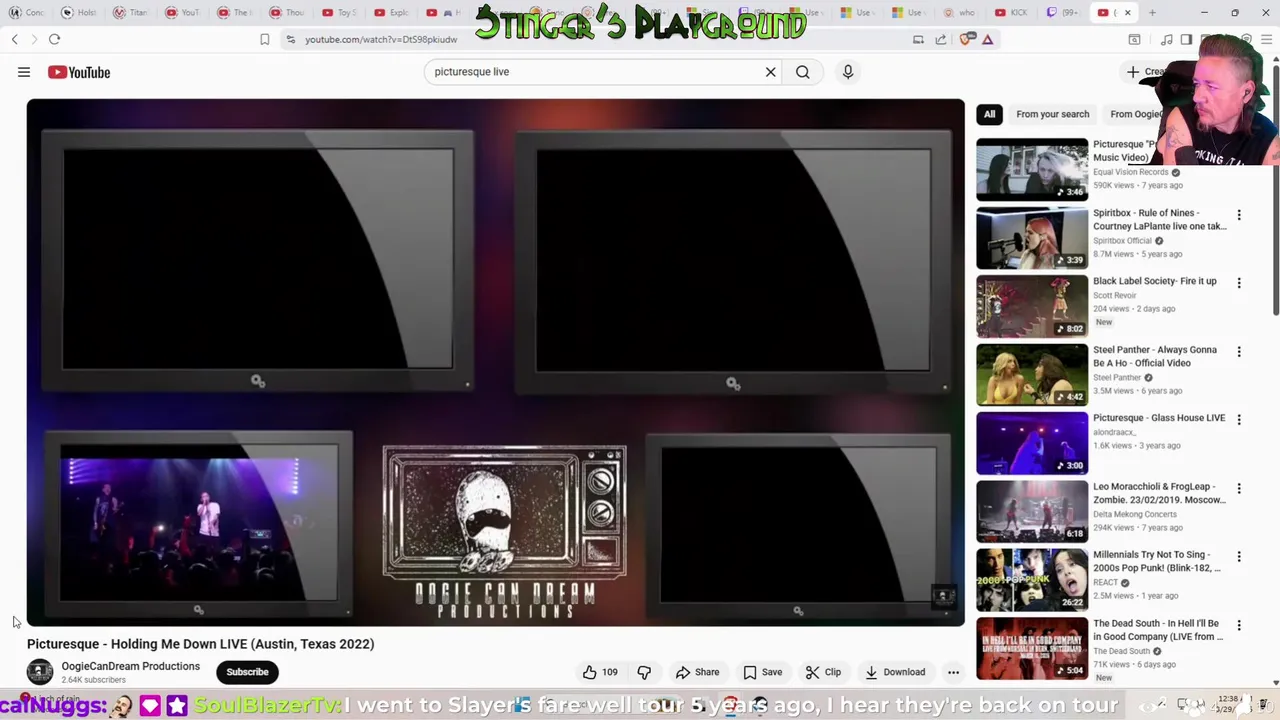Image resolution: width=1280 pixels, height=720 pixels.
Task: Open options menu for Spiritbox Rule of Nines
Action: tap(1239, 215)
